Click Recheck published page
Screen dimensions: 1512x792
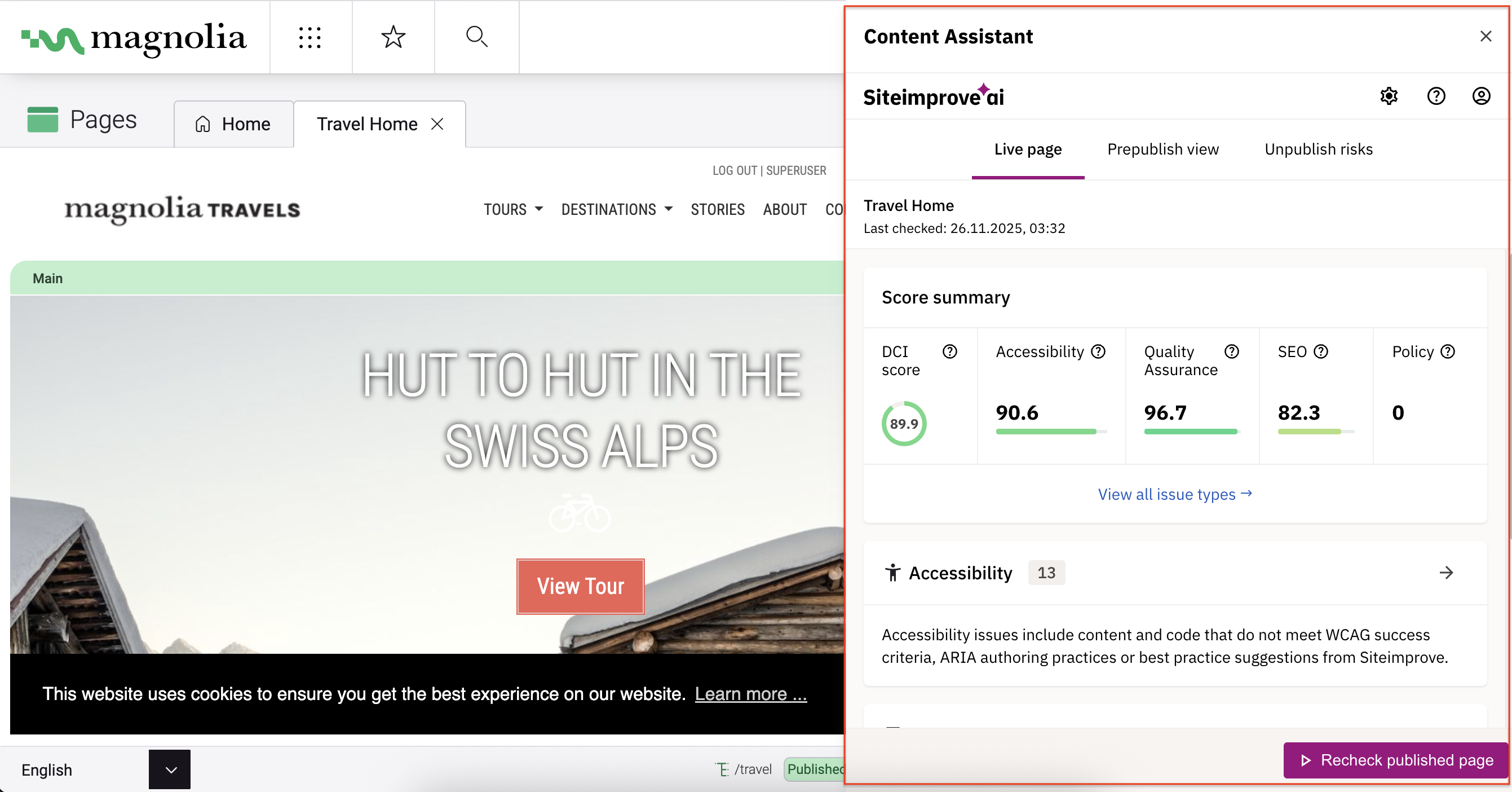(x=1392, y=760)
